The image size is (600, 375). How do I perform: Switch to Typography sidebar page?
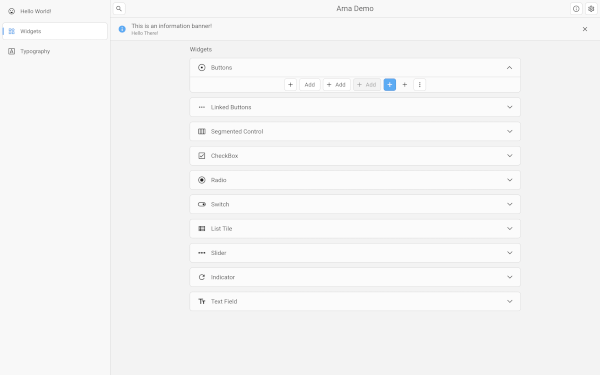[55, 51]
